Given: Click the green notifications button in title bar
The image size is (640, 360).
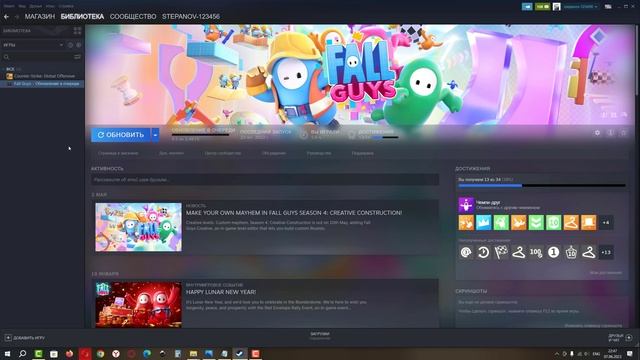Looking at the screenshot, I should (x=542, y=7).
